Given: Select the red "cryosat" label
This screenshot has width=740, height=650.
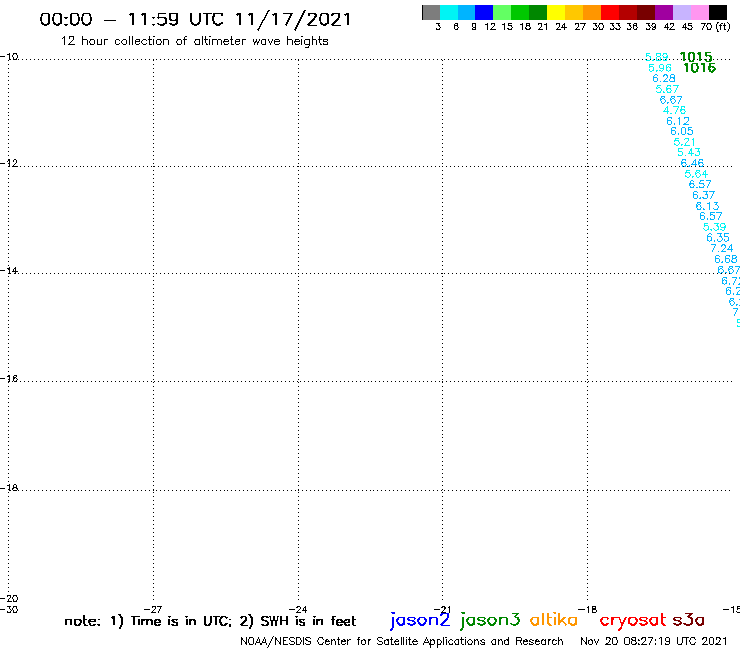Looking at the screenshot, I should point(632,620).
